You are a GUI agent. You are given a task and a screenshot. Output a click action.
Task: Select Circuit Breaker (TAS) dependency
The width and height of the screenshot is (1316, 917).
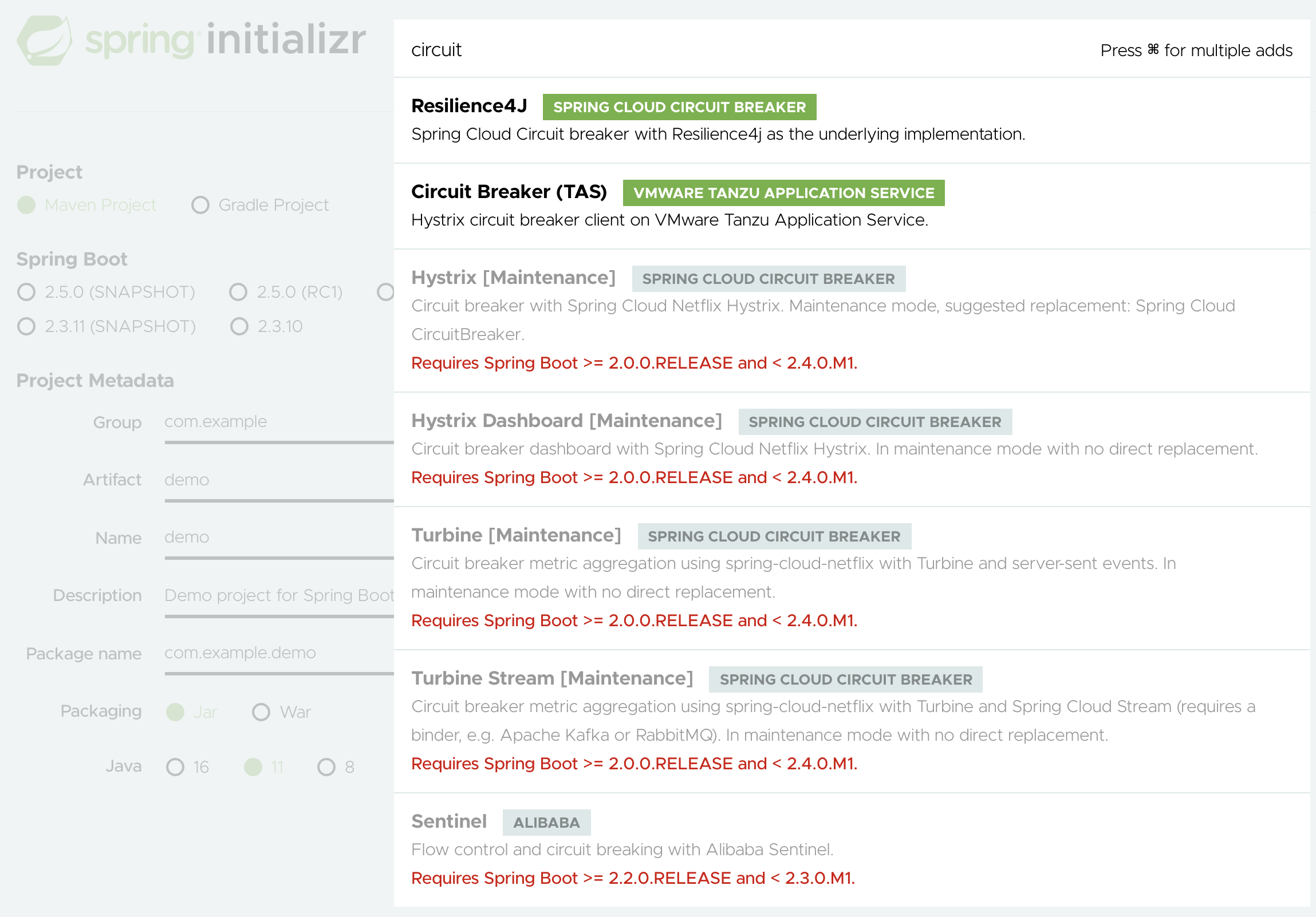pos(509,192)
